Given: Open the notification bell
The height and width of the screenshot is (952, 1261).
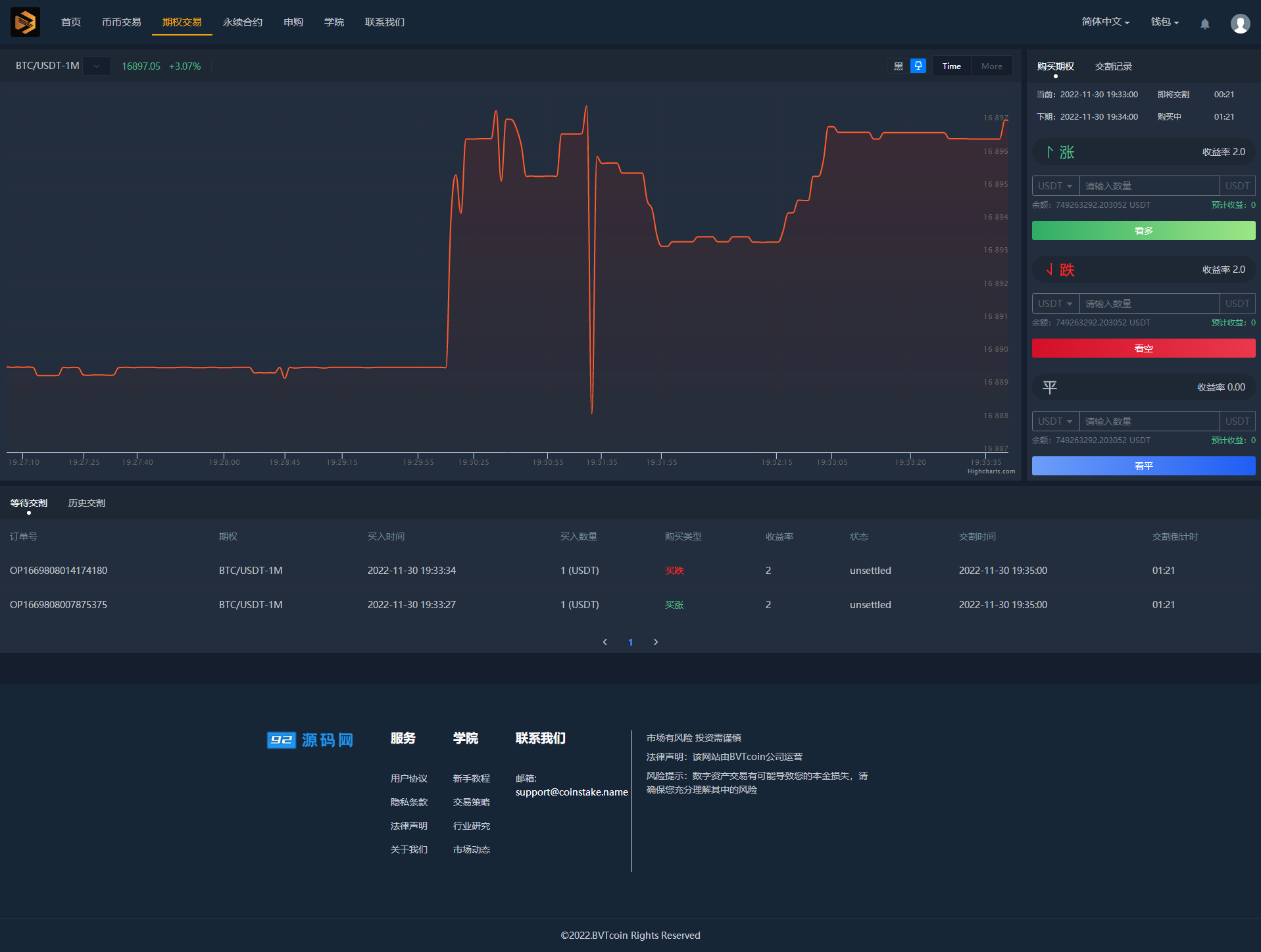Looking at the screenshot, I should coord(1204,24).
